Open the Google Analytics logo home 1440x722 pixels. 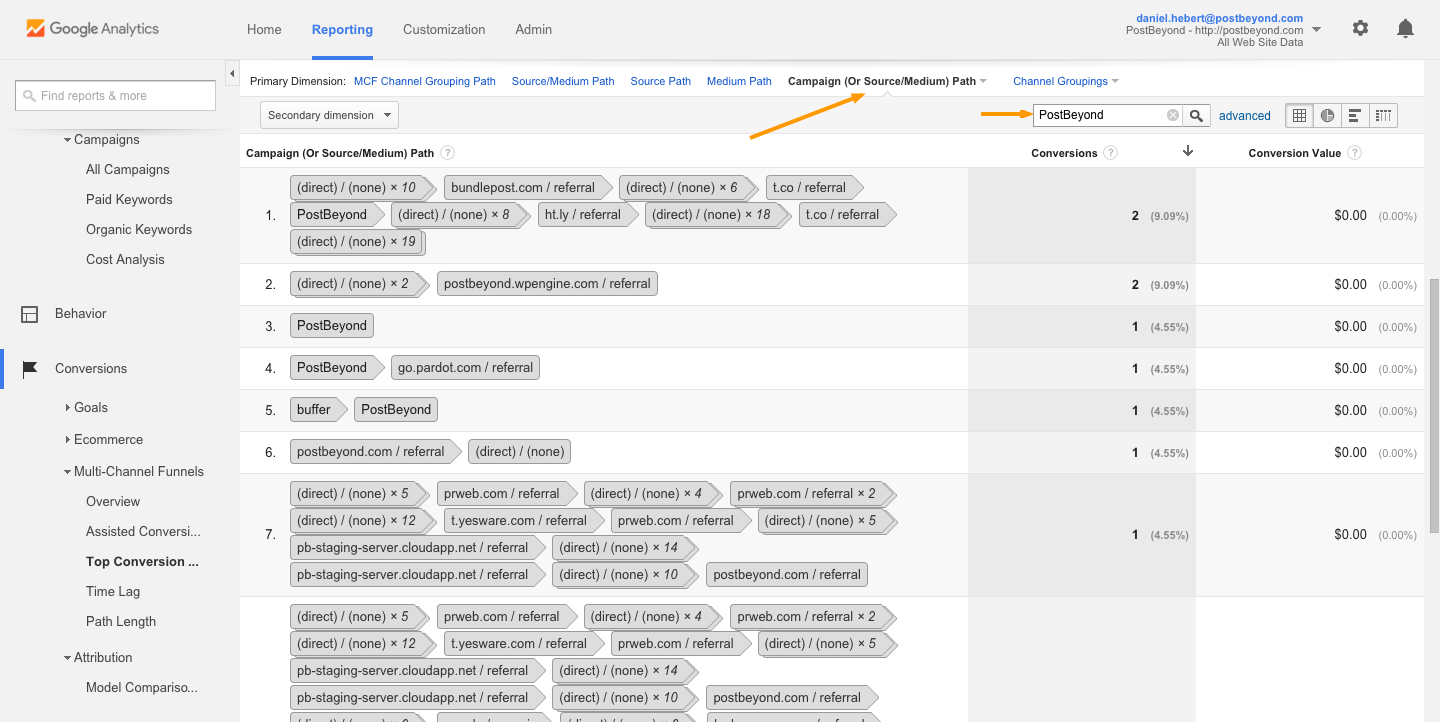(92, 29)
